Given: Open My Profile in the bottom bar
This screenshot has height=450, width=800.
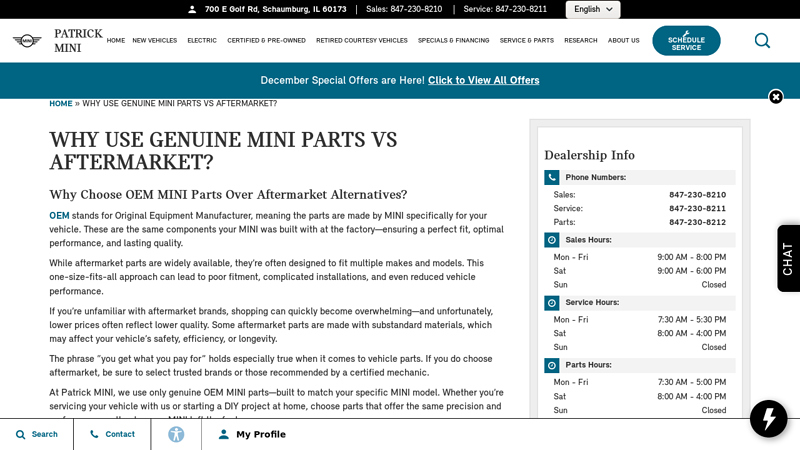Looking at the screenshot, I should [x=252, y=434].
